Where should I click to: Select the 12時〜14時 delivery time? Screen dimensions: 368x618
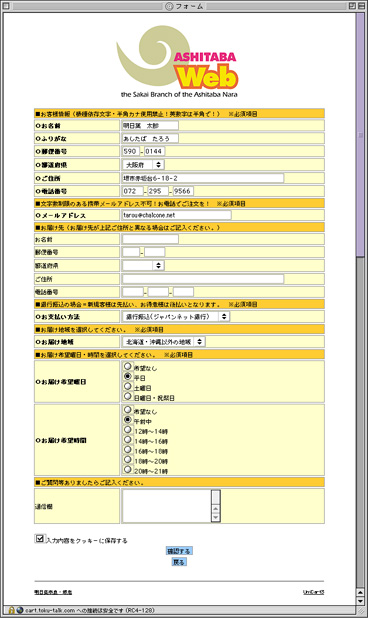pyautogui.click(x=127, y=430)
